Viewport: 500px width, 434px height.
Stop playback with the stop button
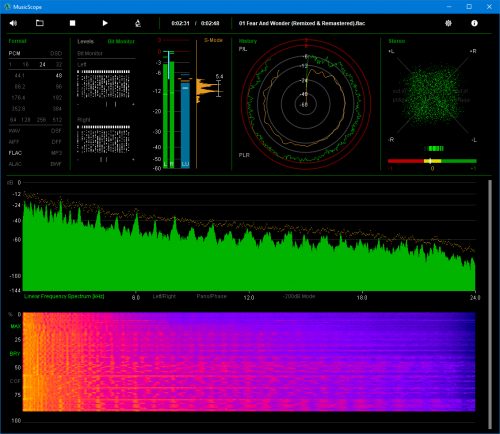pyautogui.click(x=72, y=23)
